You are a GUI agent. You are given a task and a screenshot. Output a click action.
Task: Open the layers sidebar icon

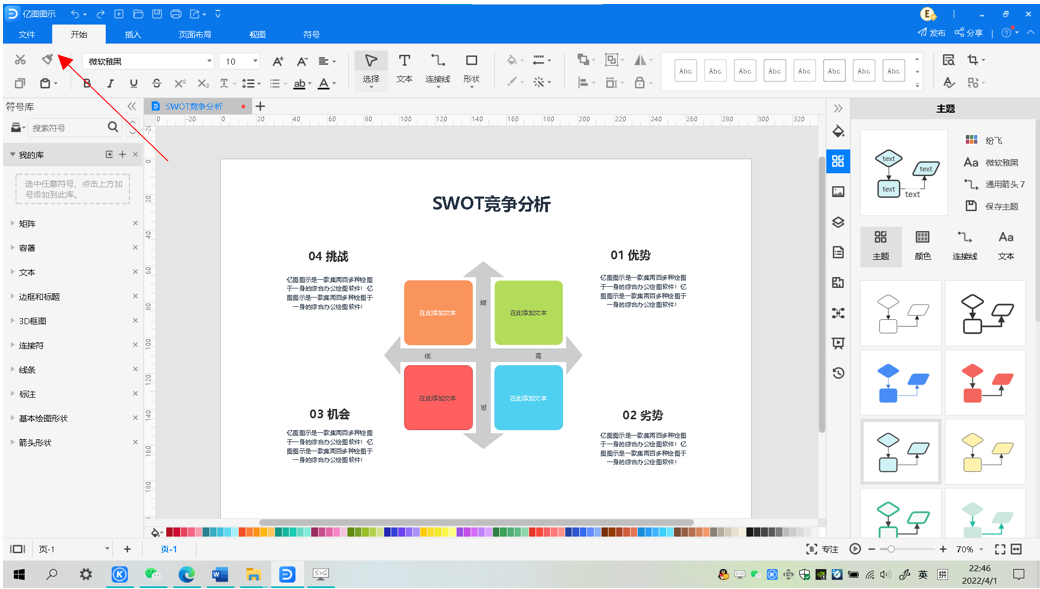(838, 222)
